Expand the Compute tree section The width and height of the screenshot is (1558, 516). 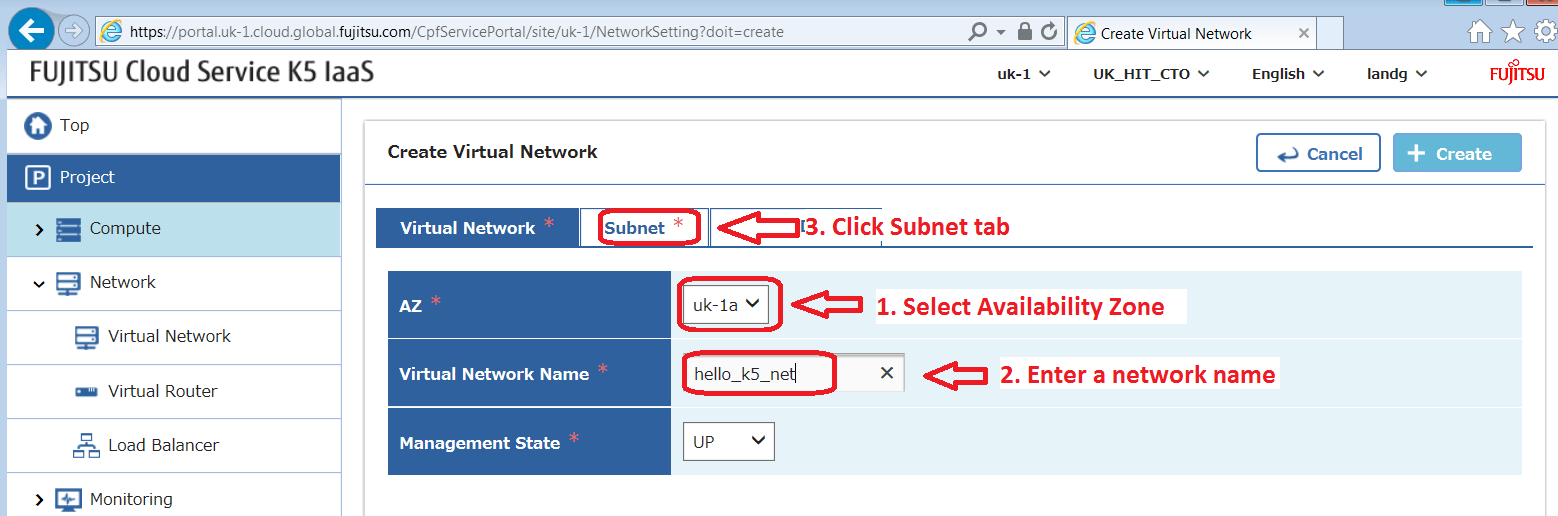39,230
